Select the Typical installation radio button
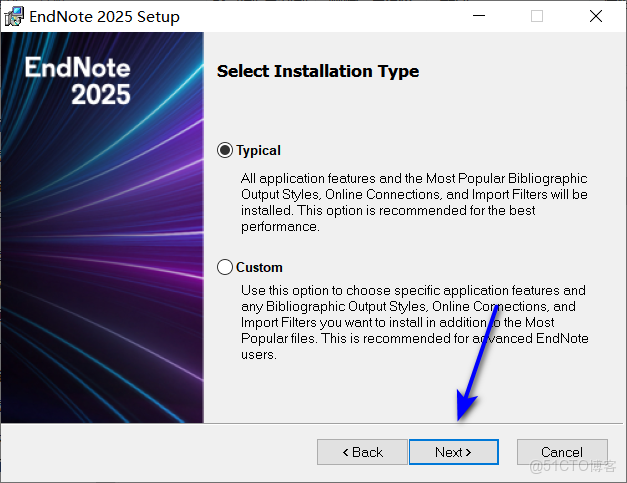This screenshot has height=483, width=627. click(225, 150)
